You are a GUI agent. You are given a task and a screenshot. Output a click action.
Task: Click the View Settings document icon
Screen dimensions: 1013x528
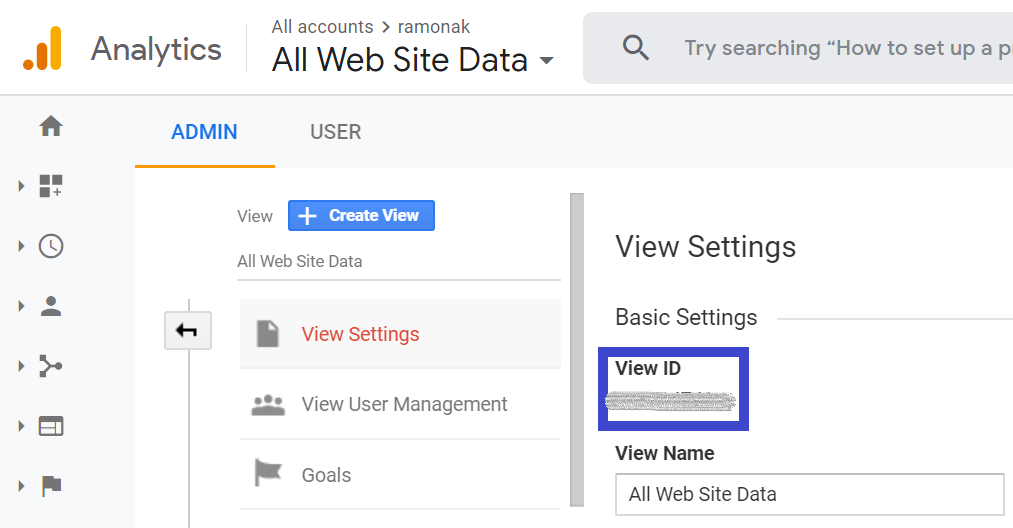click(267, 333)
